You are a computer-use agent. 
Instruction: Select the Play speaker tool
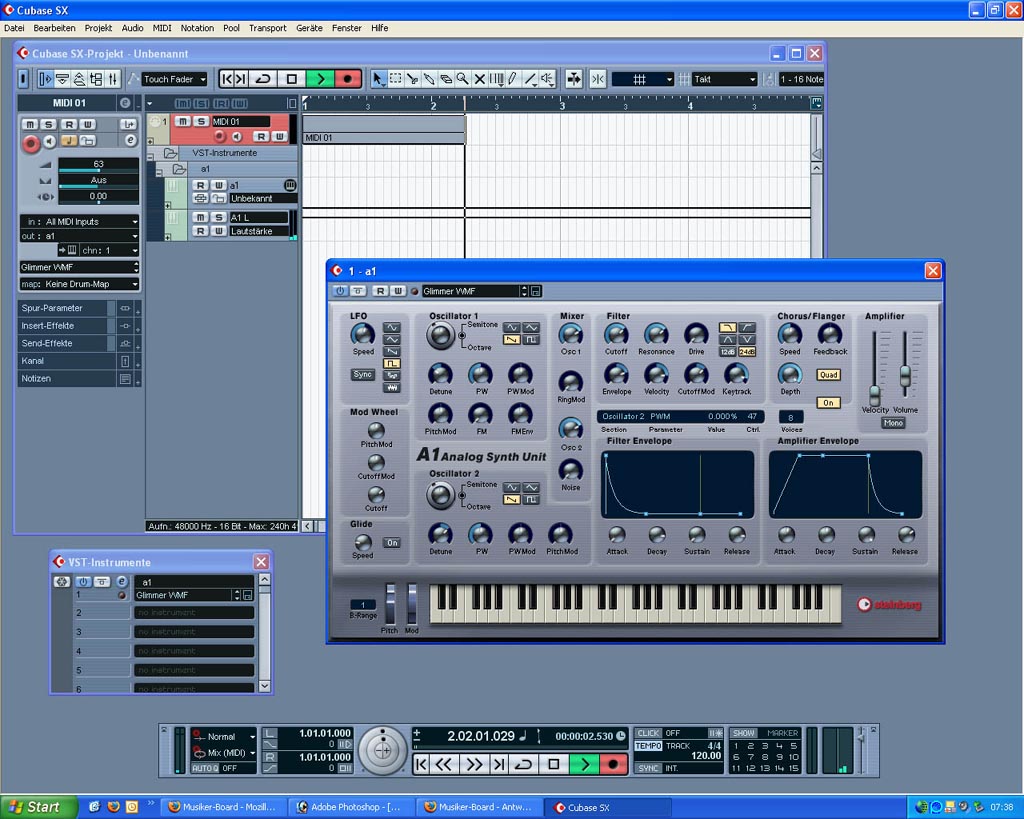(547, 79)
